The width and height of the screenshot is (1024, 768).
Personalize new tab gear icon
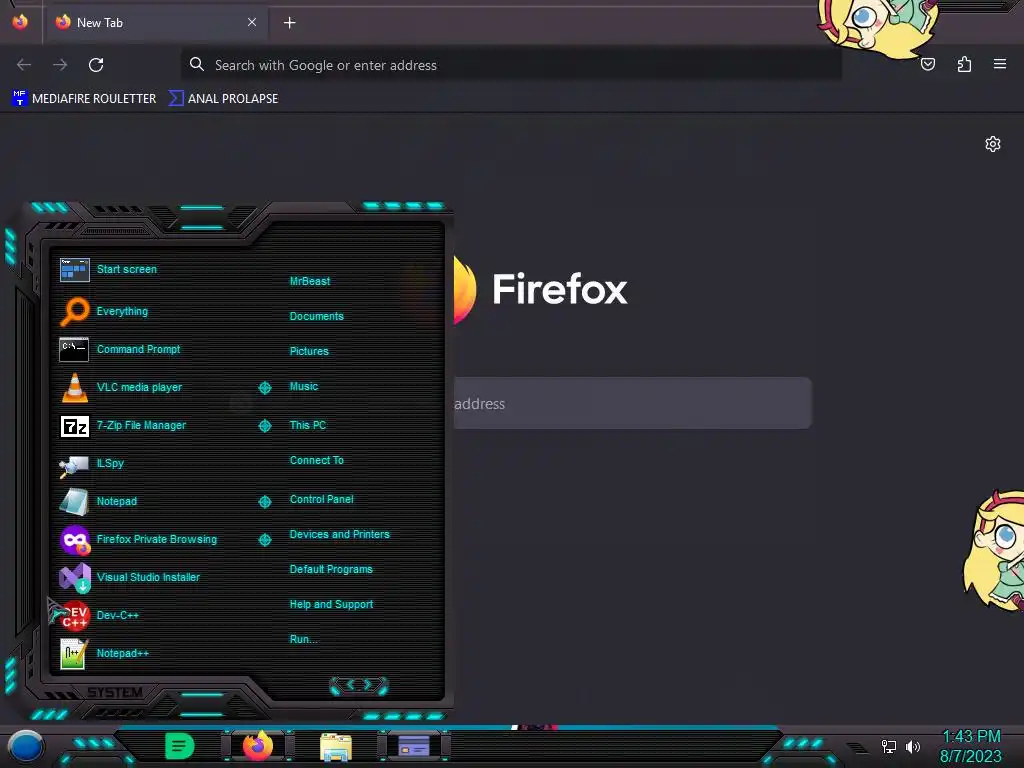coord(993,144)
